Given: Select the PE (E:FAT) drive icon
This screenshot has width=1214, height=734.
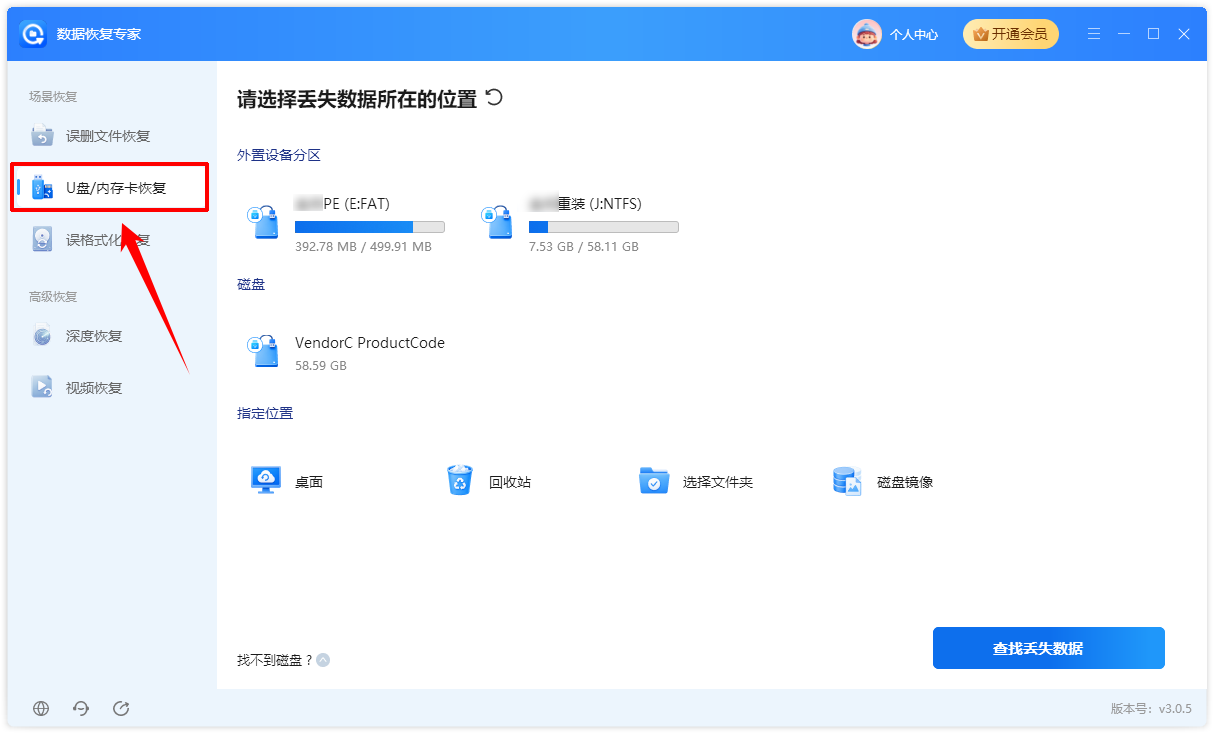Looking at the screenshot, I should click(x=263, y=222).
